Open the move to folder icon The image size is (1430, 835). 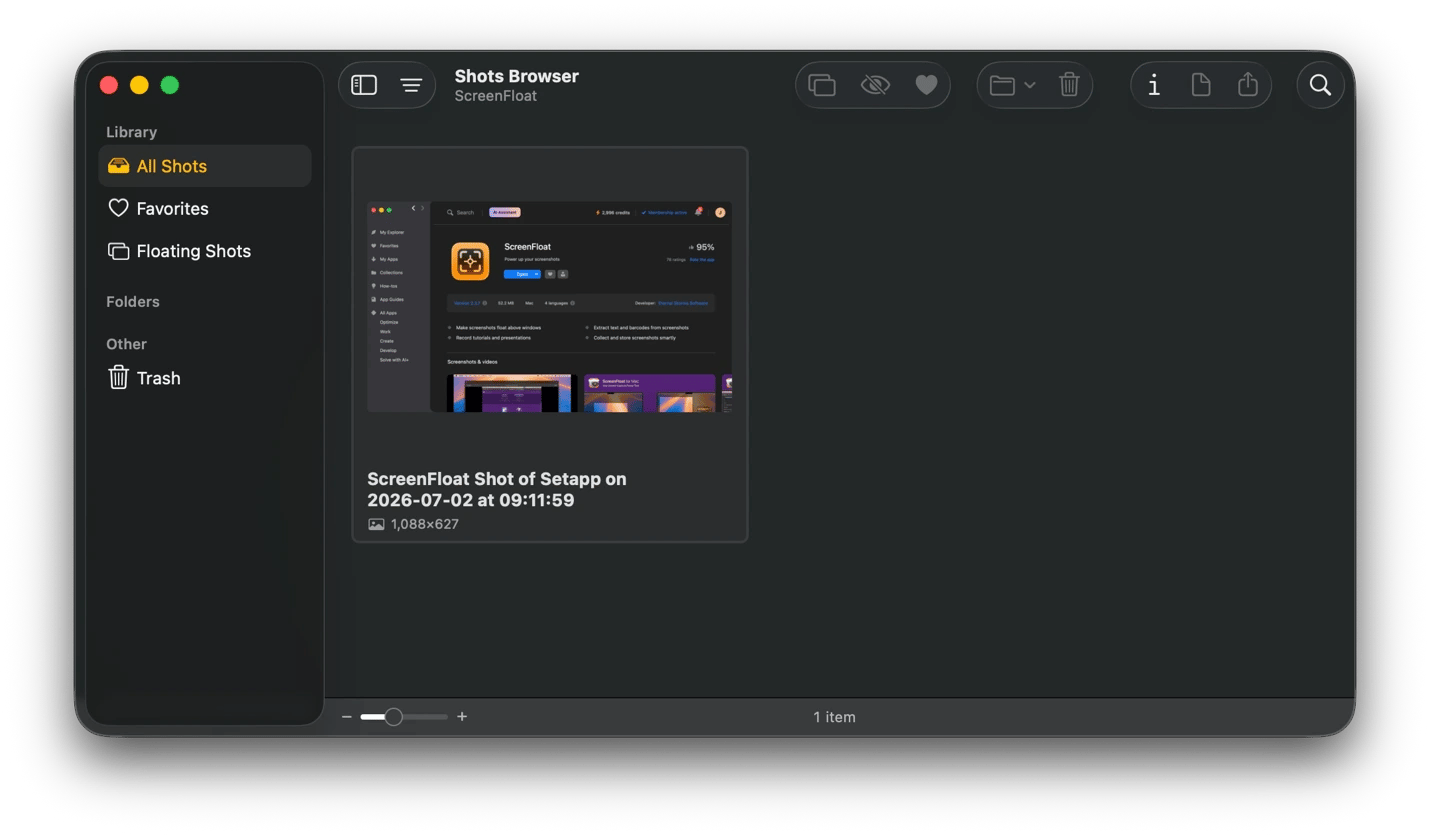tap(1002, 85)
